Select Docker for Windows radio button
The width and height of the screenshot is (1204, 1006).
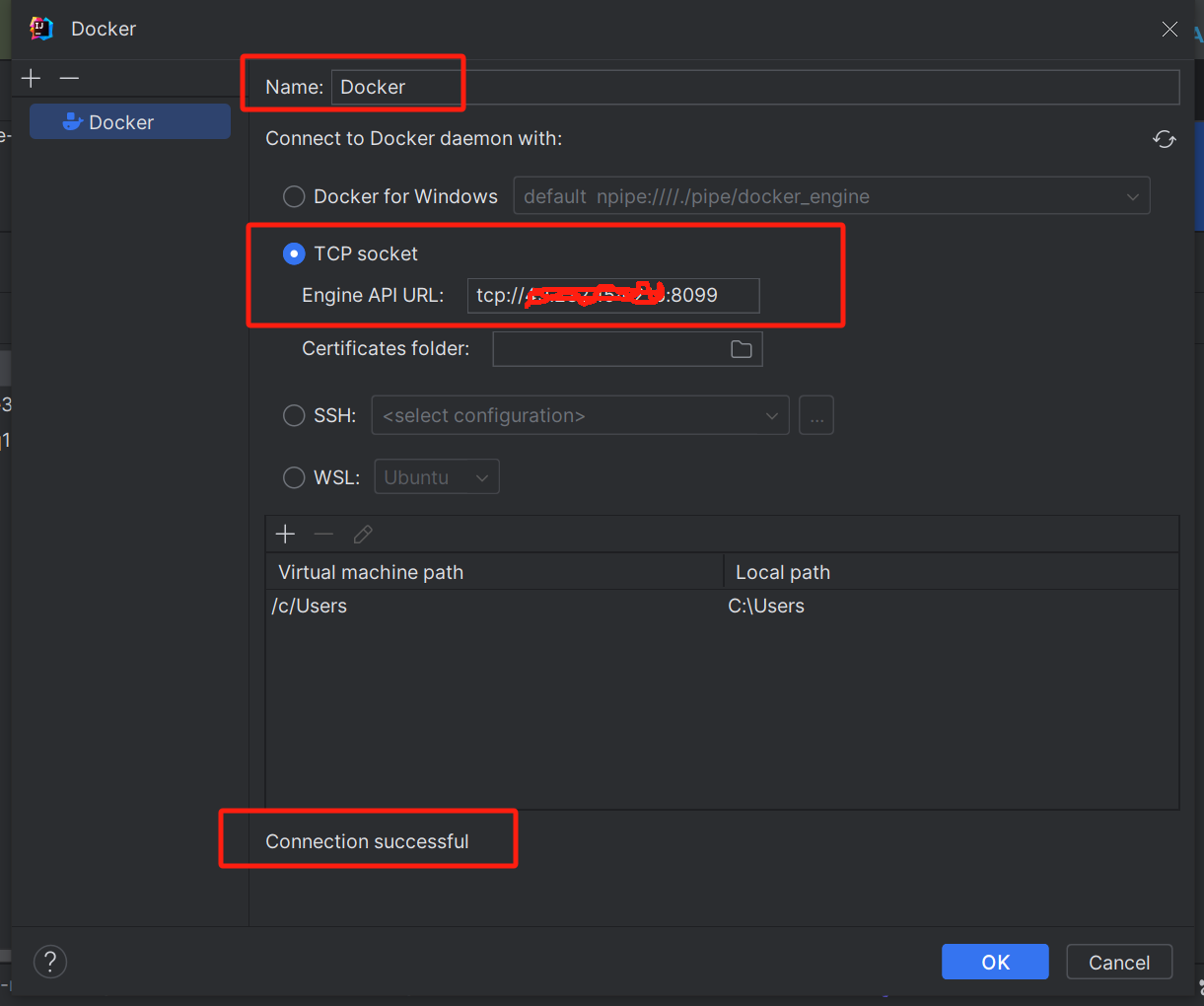294,196
